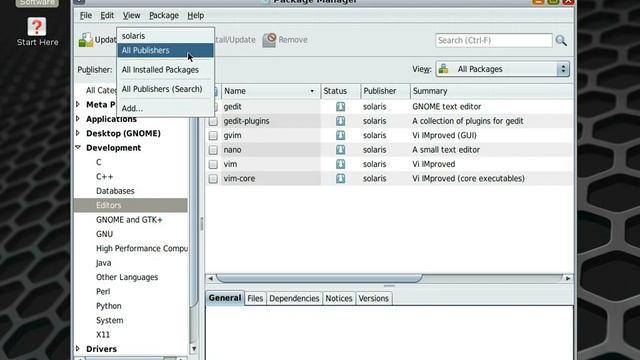Check the gvim package checkbox
Screen dimensions: 640x360
[213, 136]
